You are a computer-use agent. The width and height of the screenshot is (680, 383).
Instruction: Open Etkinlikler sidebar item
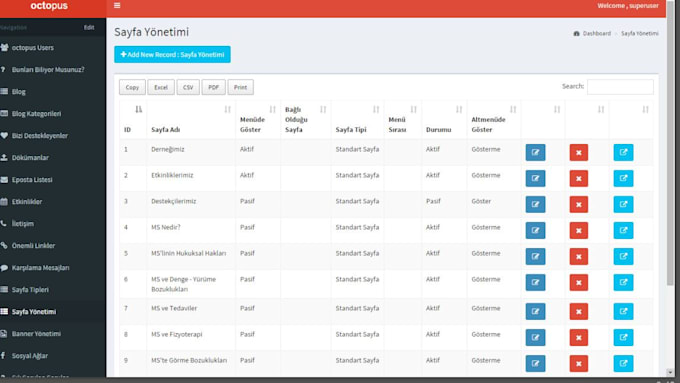pyautogui.click(x=53, y=202)
